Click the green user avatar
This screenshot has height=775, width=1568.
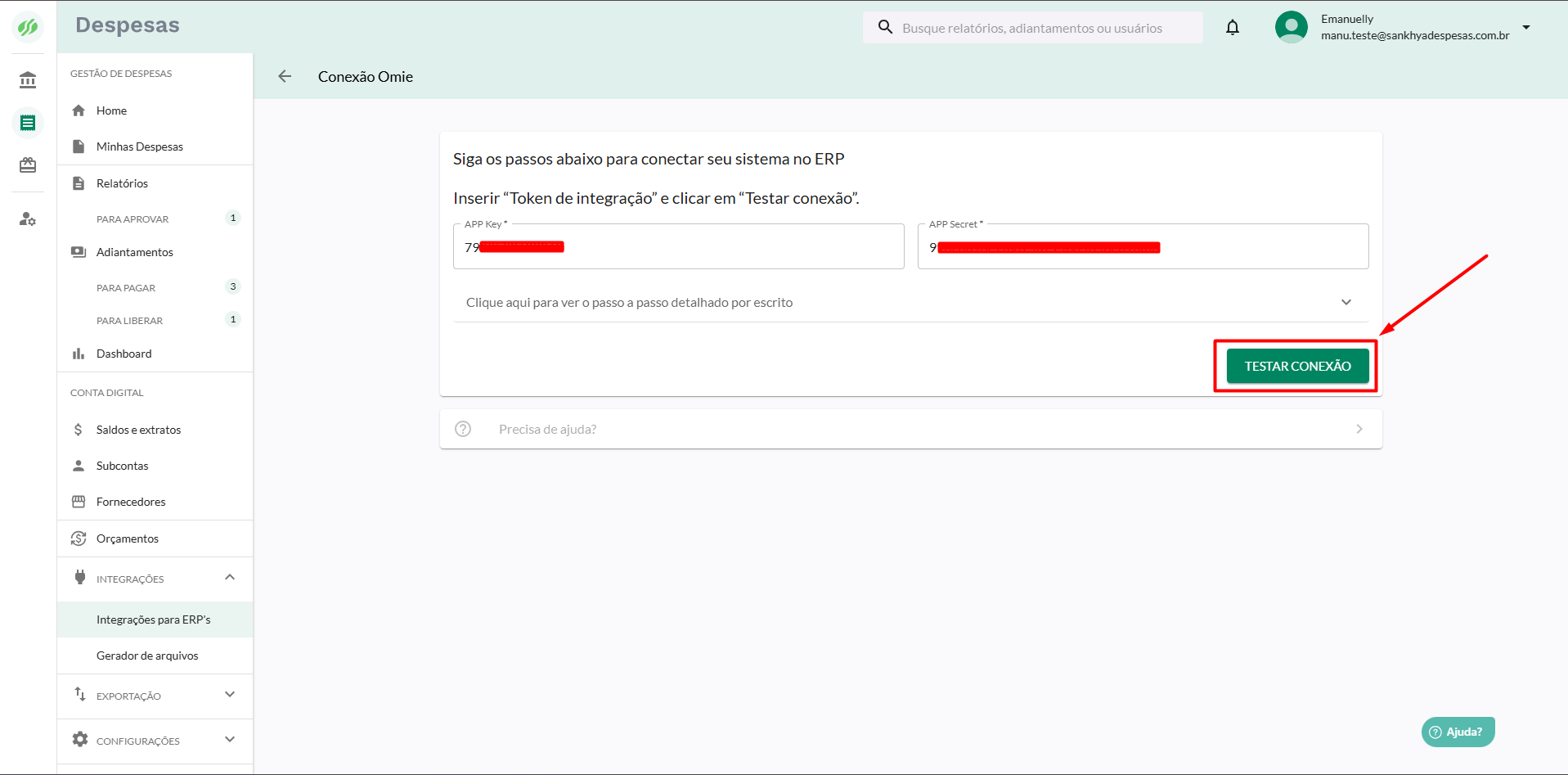coord(1292,27)
